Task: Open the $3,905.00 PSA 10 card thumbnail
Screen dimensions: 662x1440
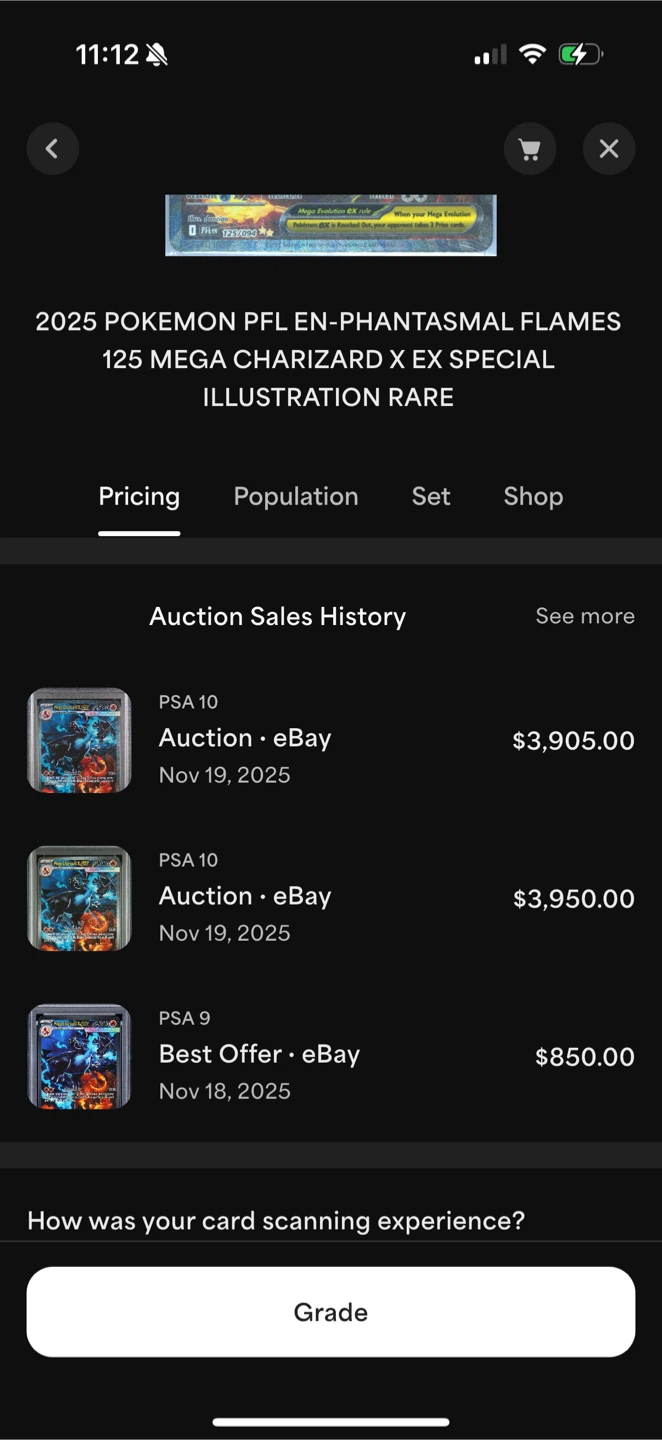Action: click(x=79, y=740)
